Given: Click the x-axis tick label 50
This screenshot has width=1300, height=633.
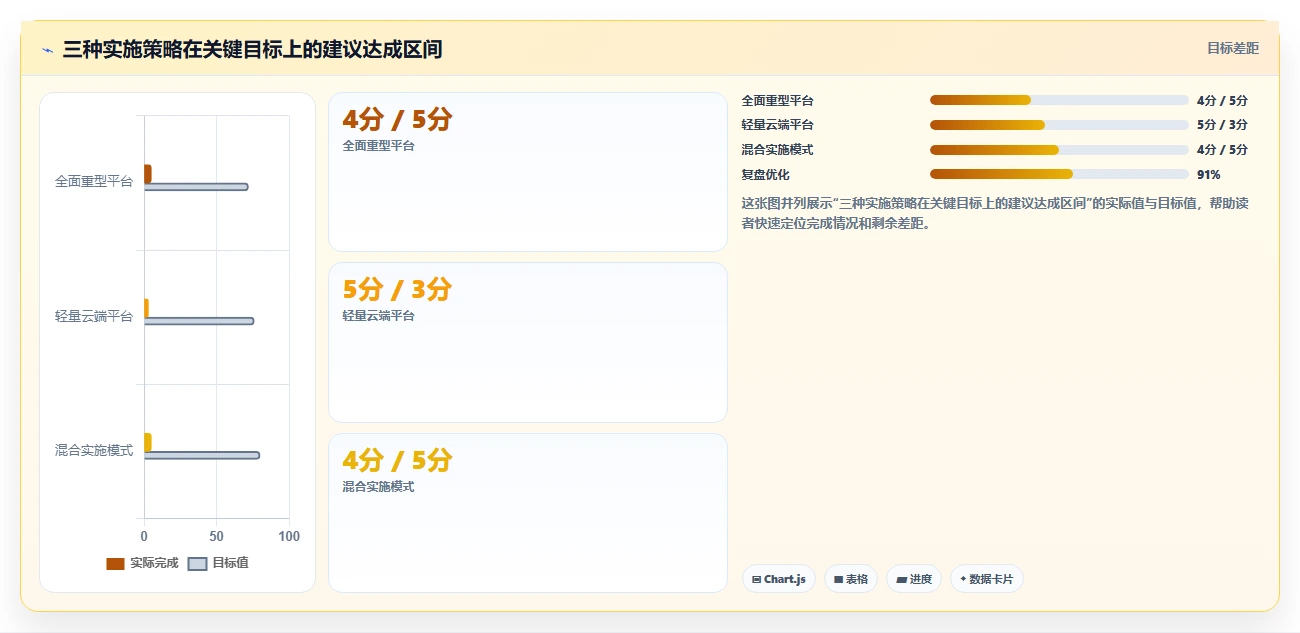Looking at the screenshot, I should pos(217,537).
